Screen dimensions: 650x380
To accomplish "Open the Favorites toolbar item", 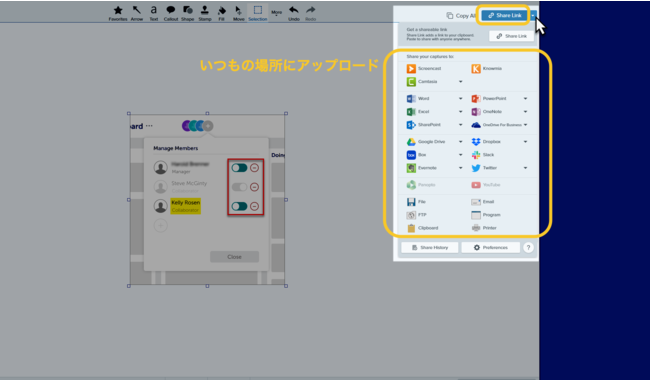I will pyautogui.click(x=118, y=13).
